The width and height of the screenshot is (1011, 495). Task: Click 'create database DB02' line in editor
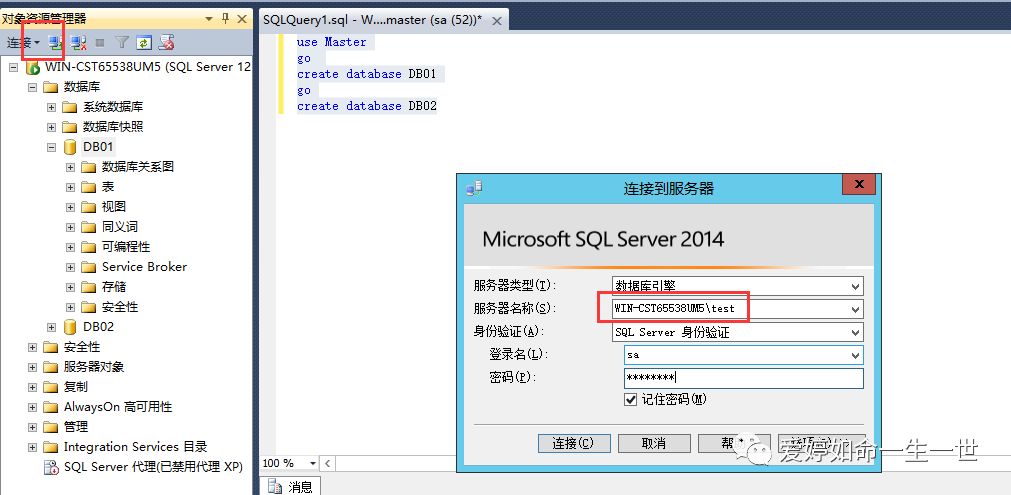(366, 106)
